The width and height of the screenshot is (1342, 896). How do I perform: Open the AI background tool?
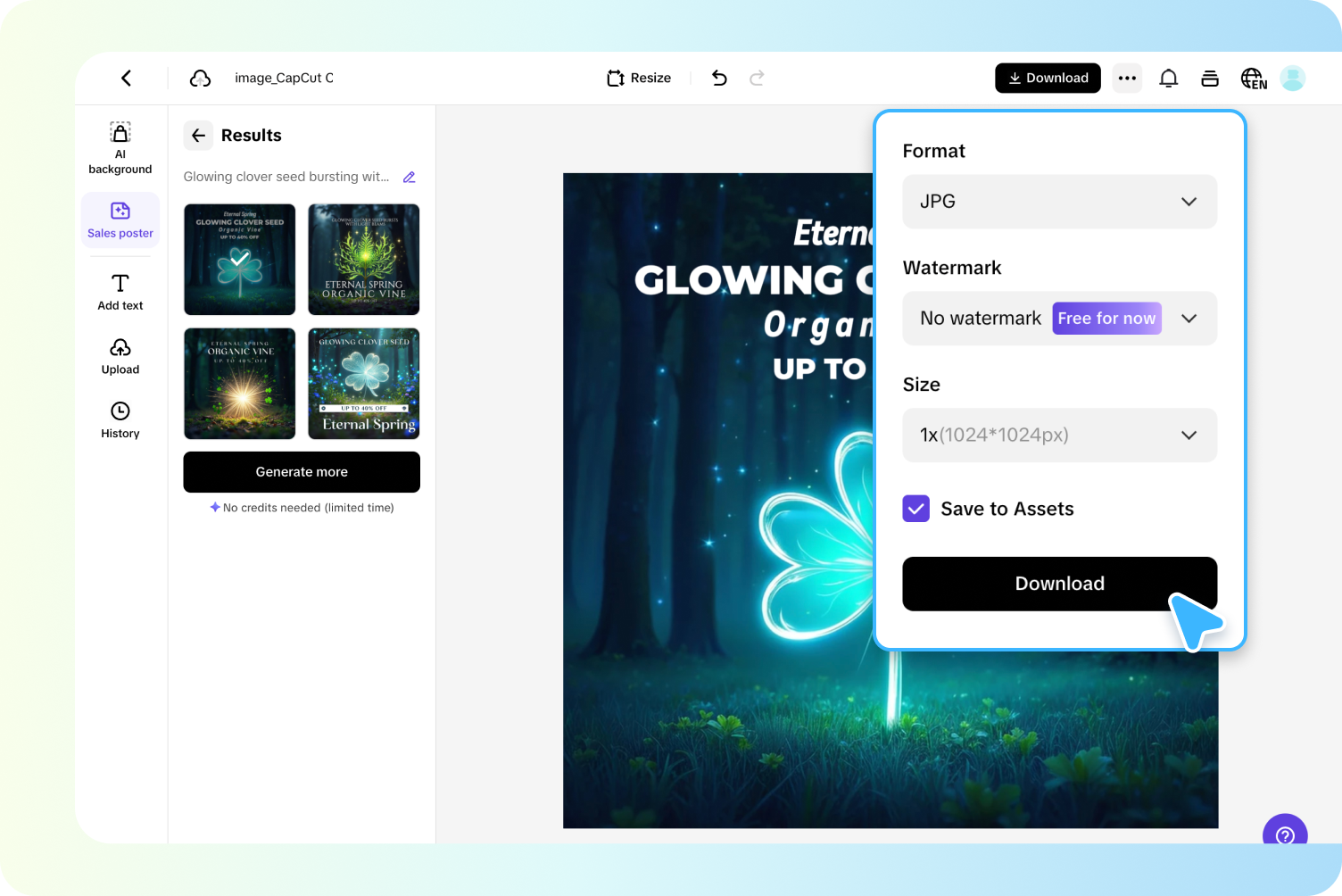[120, 147]
